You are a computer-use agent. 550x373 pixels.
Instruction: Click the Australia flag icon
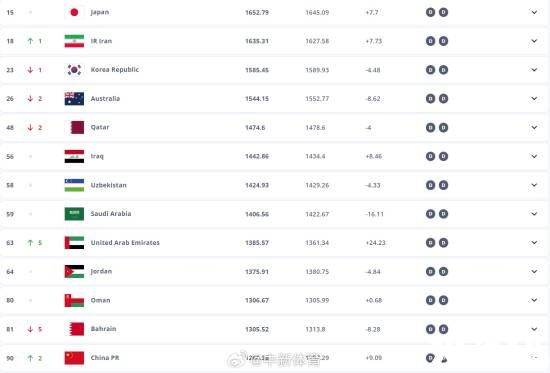[x=74, y=99]
